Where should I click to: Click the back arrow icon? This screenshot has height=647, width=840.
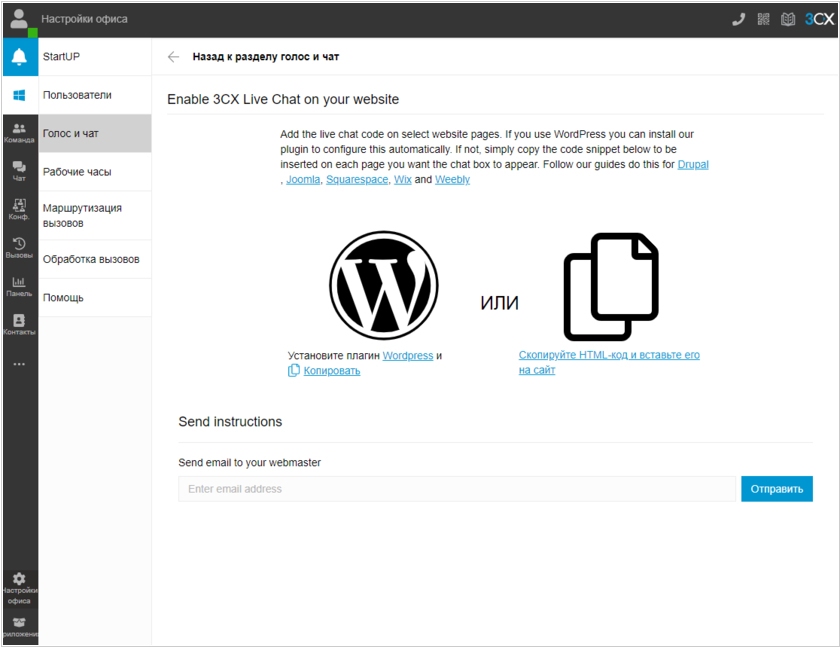click(x=173, y=57)
